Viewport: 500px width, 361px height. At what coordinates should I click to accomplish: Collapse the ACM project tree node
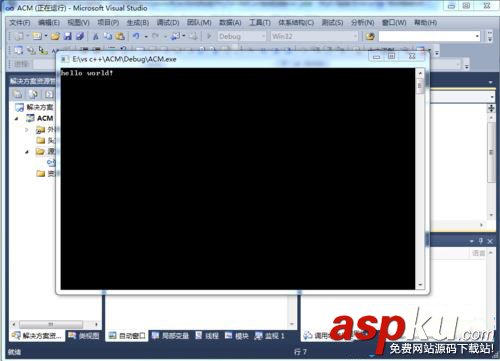coord(16,118)
